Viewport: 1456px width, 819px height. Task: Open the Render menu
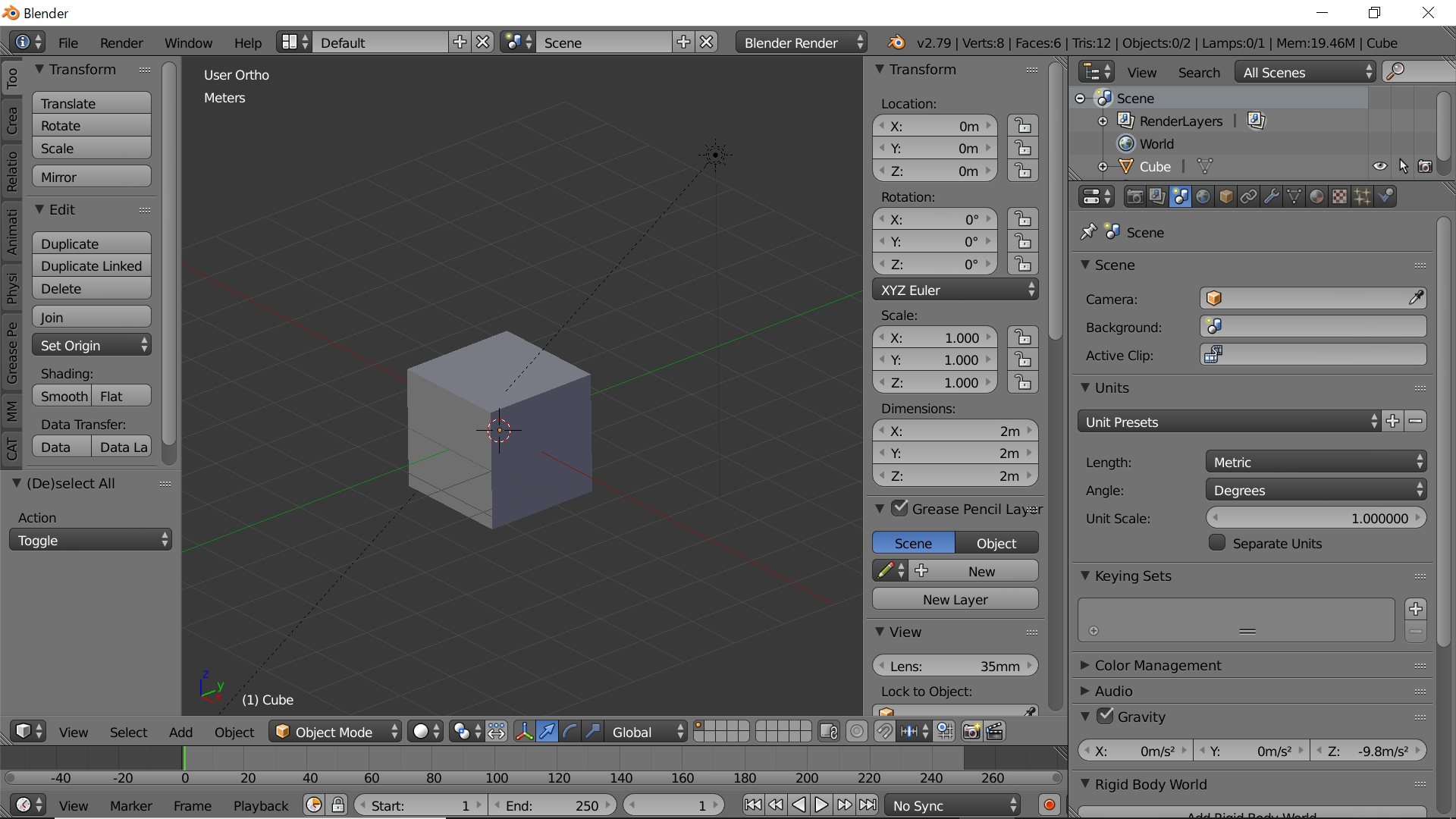(121, 43)
